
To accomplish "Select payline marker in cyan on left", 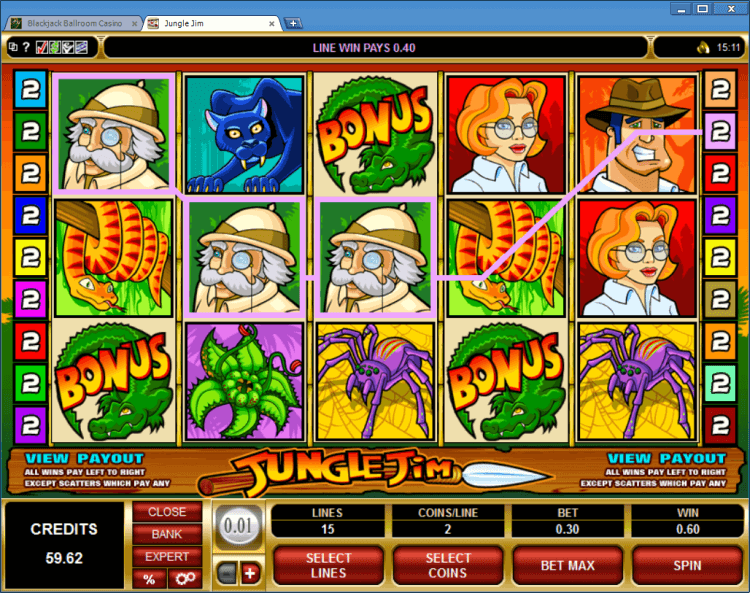I will click(30, 89).
